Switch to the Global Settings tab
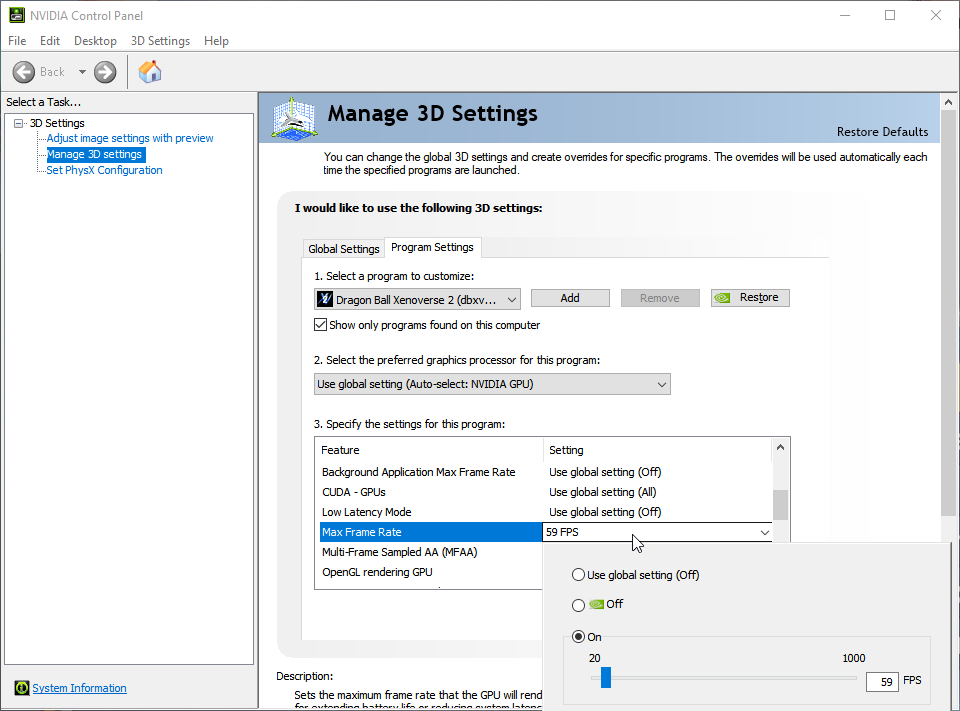Screen dimensions: 960x711 pyautogui.click(x=343, y=249)
